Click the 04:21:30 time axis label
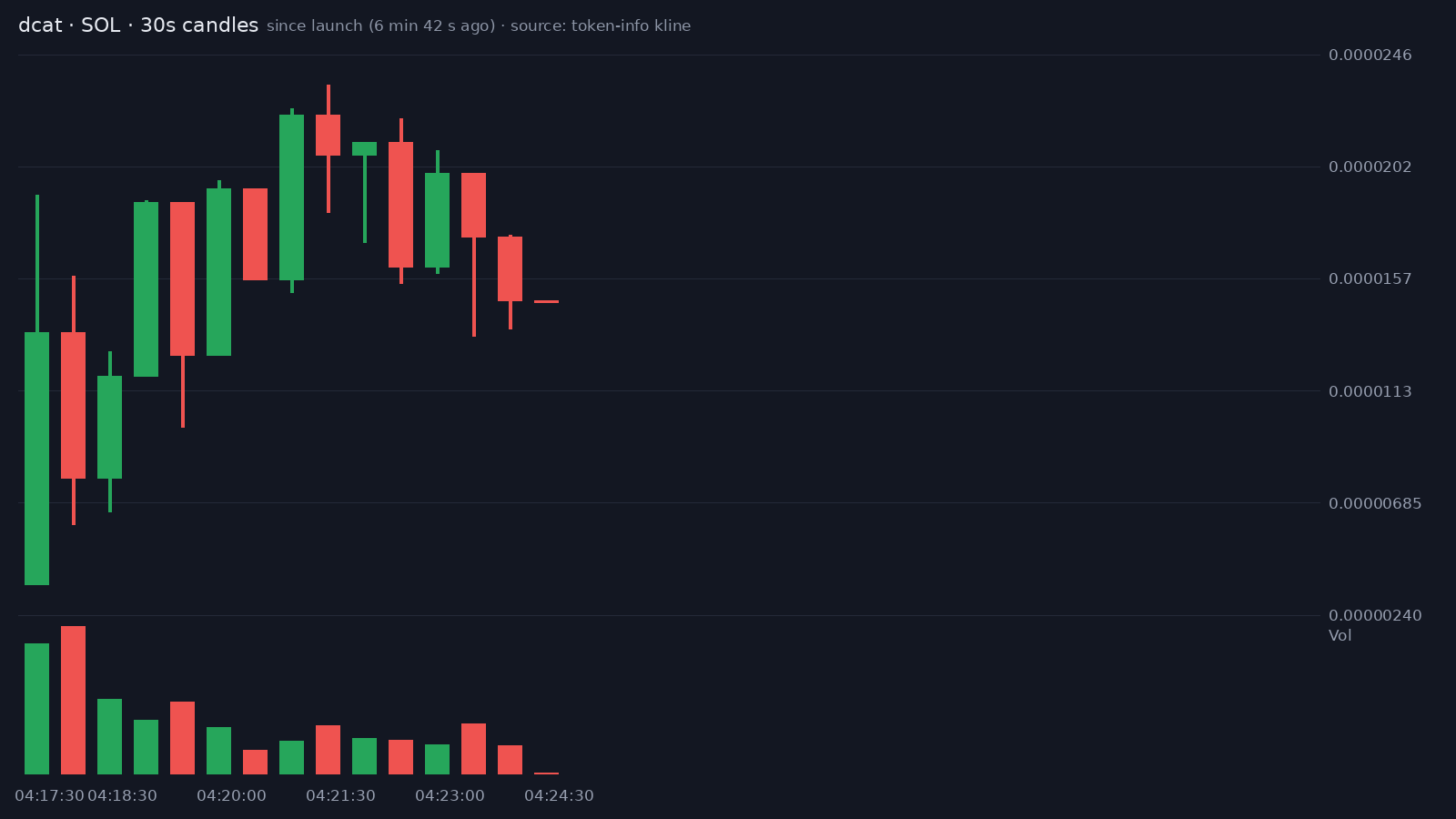Image resolution: width=1456 pixels, height=819 pixels. tap(340, 796)
